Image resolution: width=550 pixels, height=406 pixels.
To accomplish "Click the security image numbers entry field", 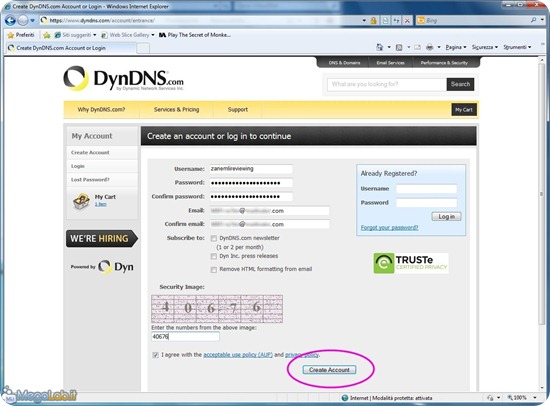I will pos(185,337).
